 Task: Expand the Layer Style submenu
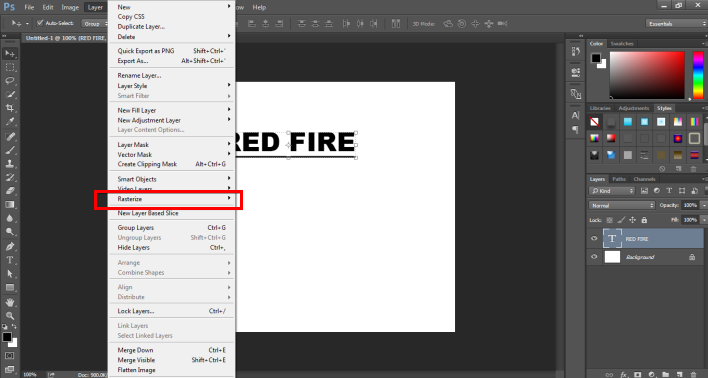(x=172, y=85)
